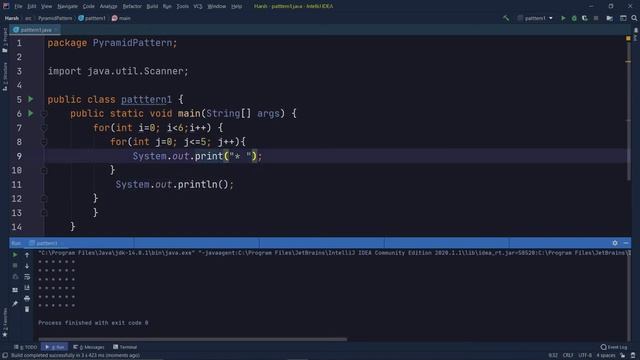This screenshot has height=360, width=640.
Task: Collapse the outer for loop fold on line 7
Action: pyautogui.click(x=44, y=128)
